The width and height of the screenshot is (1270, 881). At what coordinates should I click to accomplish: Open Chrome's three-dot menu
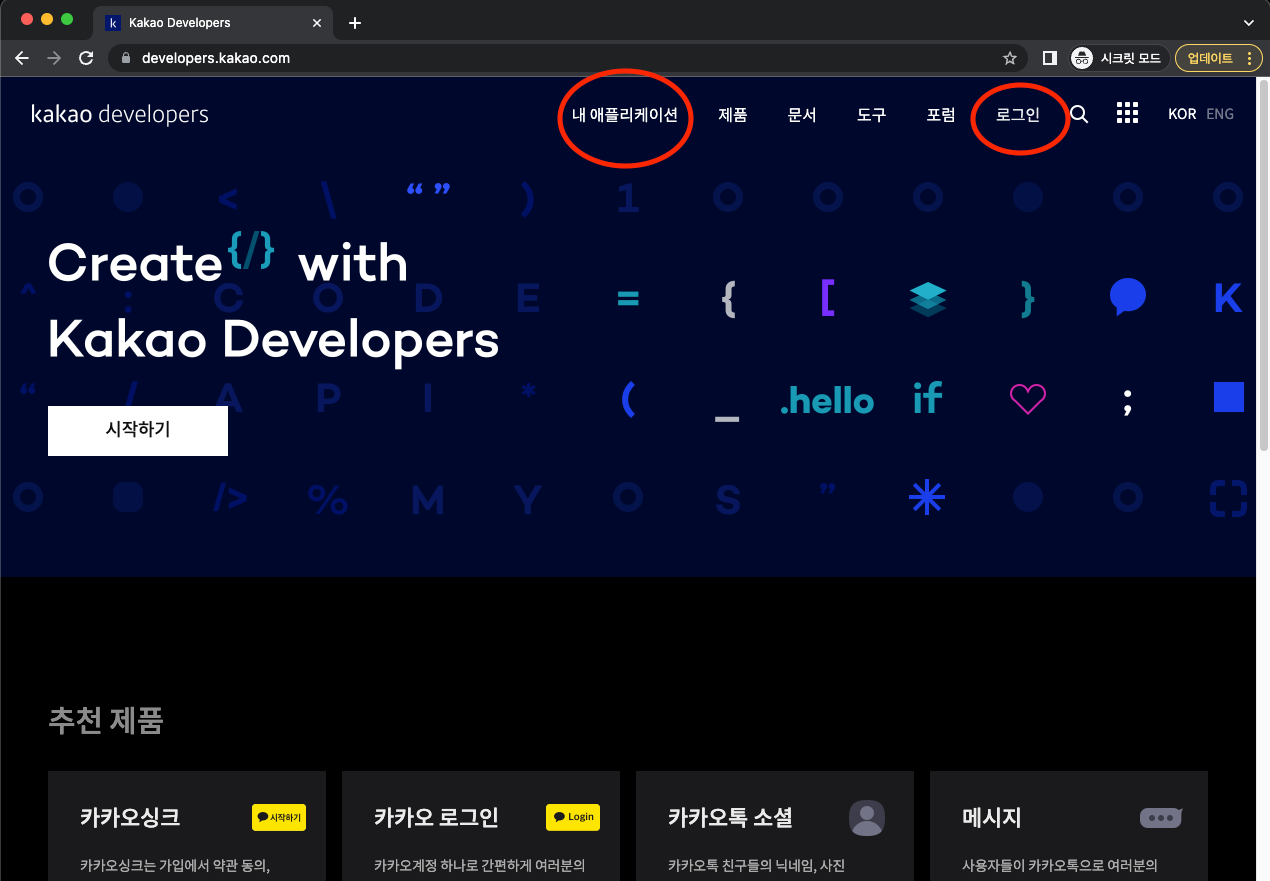click(1249, 58)
